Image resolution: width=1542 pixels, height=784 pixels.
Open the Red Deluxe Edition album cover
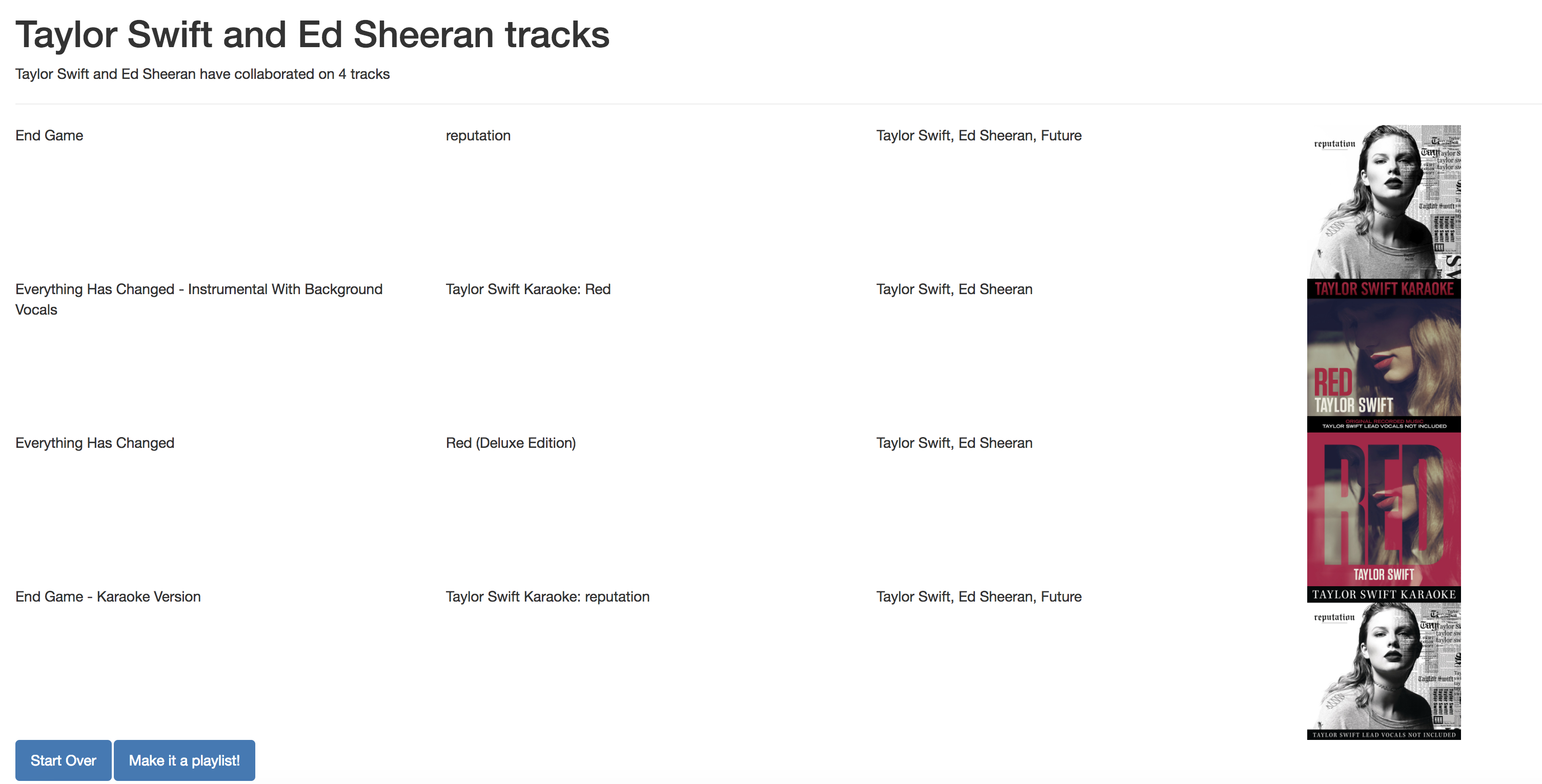[1384, 509]
